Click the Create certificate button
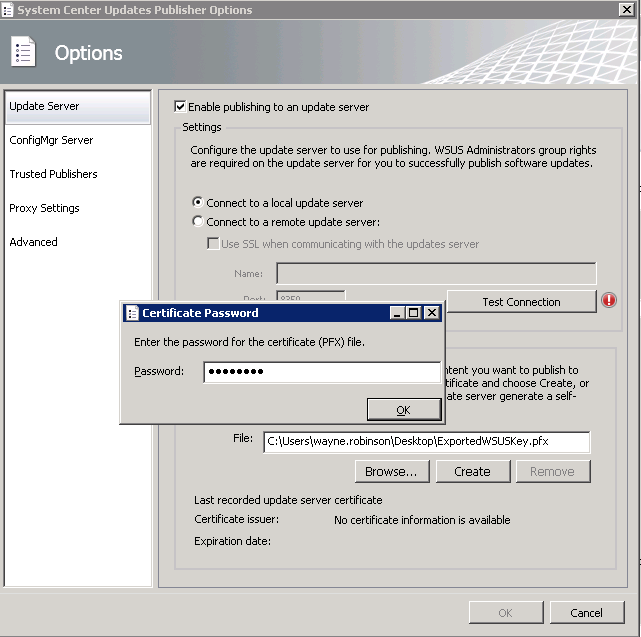Viewport: 641px width, 637px height. (x=473, y=471)
